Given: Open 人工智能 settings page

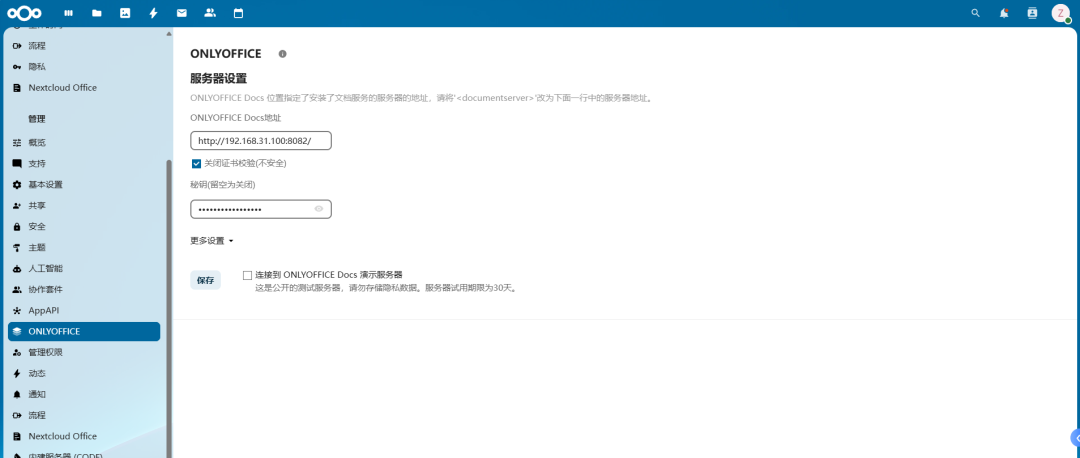Looking at the screenshot, I should pos(84,269).
